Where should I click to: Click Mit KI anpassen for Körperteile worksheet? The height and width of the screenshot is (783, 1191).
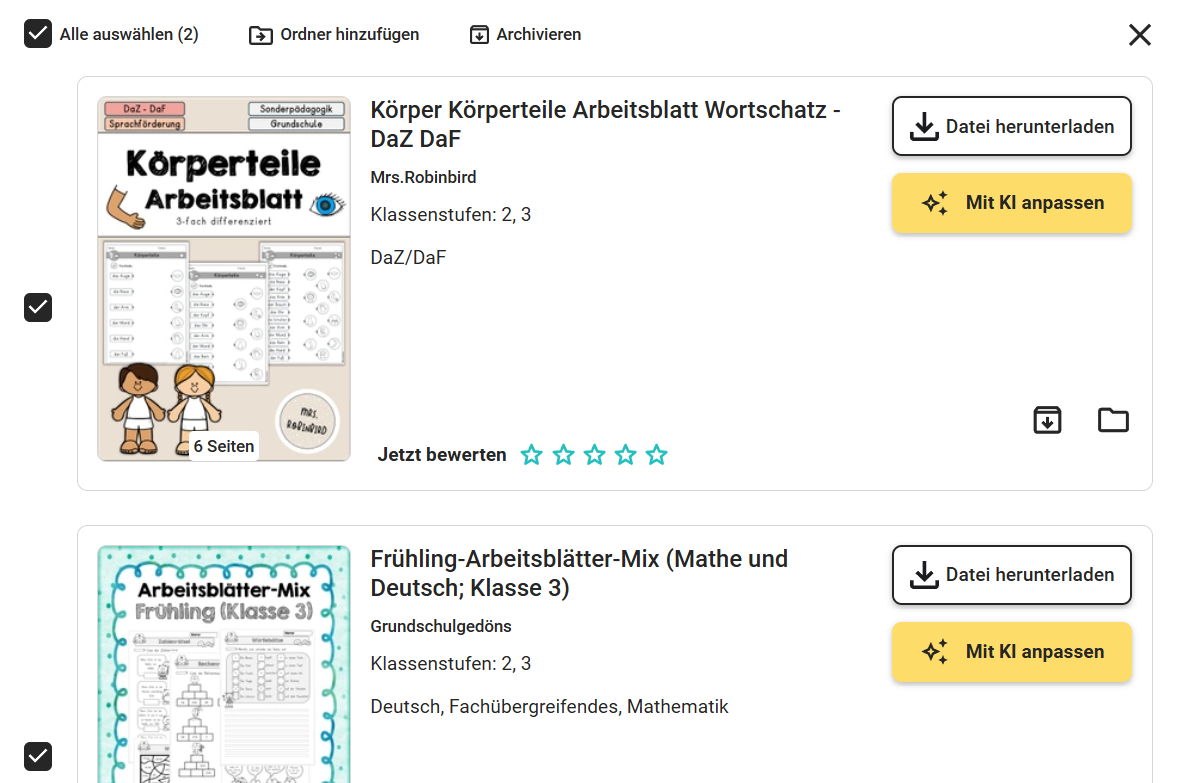point(1011,203)
